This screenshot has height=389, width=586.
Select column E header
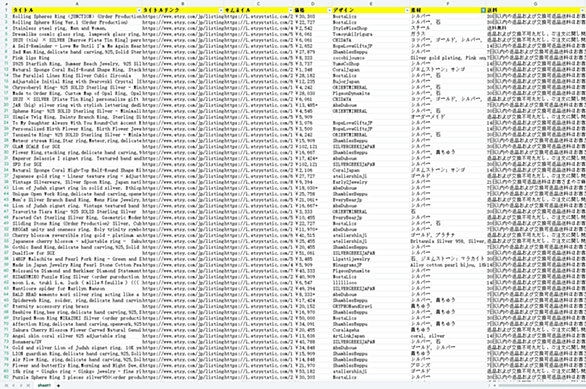tap(371, 4)
